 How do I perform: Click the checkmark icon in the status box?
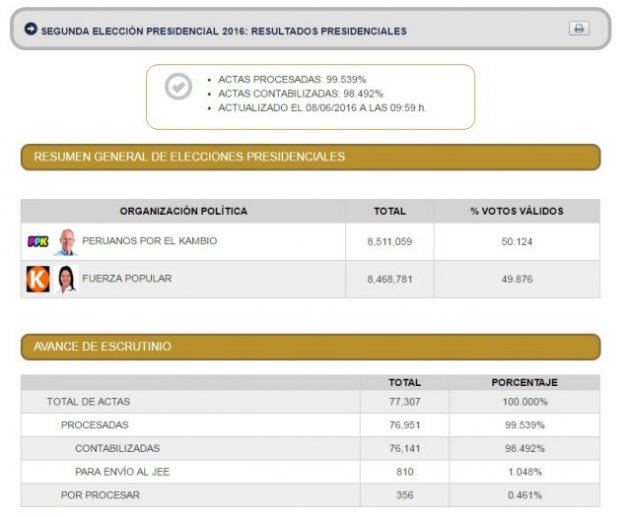click(x=178, y=87)
